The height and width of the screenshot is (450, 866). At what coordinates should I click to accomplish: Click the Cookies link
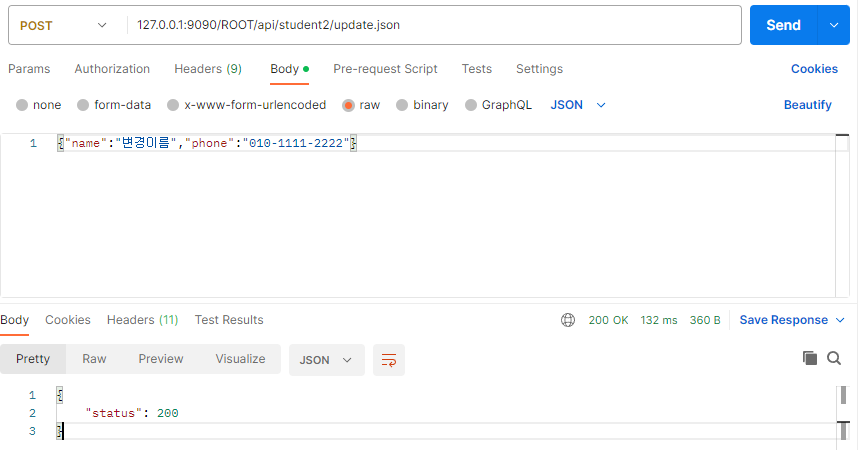click(815, 69)
